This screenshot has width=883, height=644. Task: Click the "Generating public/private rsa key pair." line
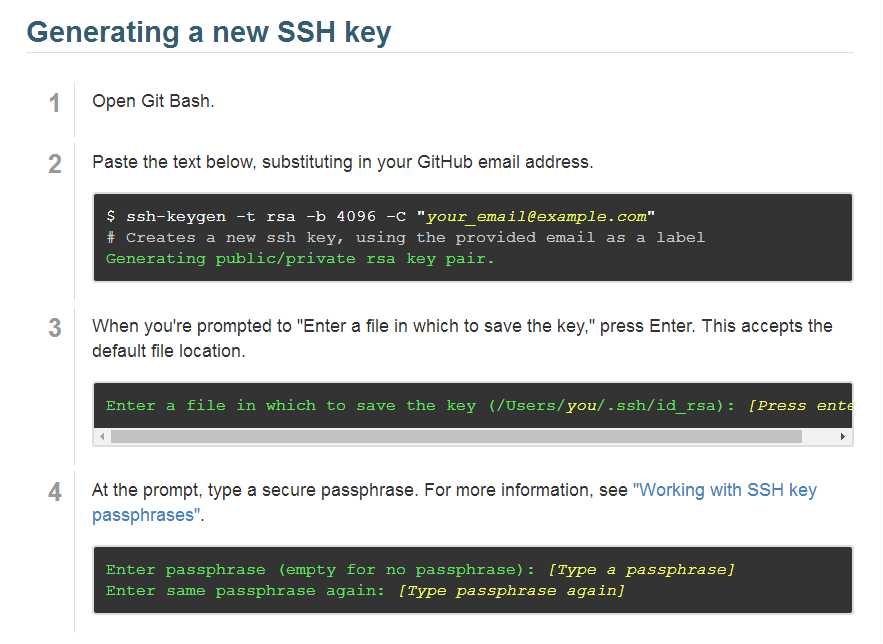click(x=300, y=259)
